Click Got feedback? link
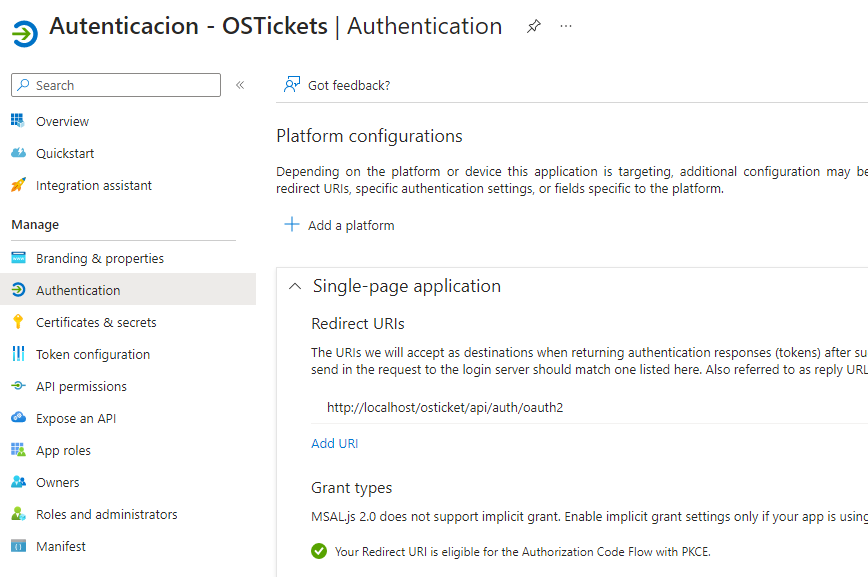Screen dimensions: 868x577 [349, 85]
